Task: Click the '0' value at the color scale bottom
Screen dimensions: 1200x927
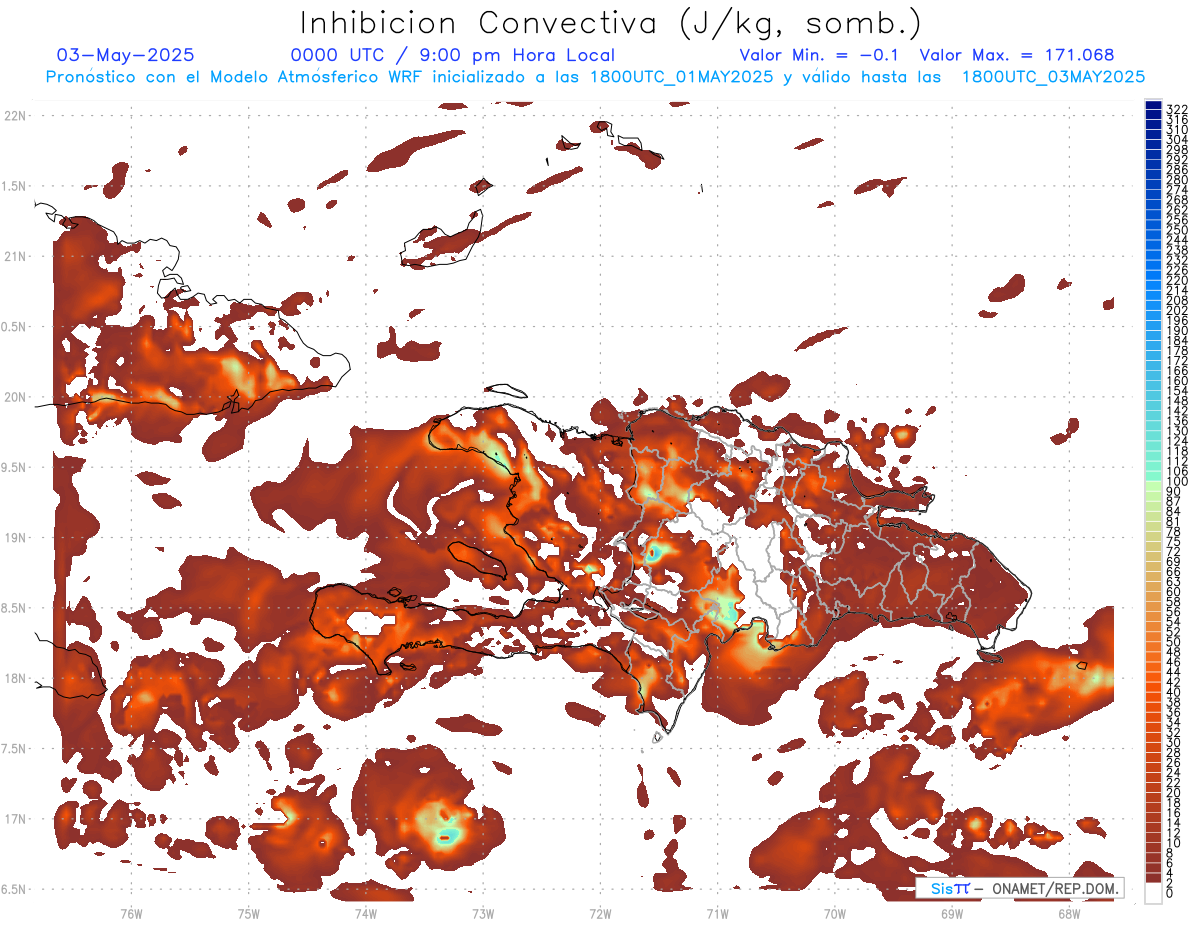Action: [1170, 893]
